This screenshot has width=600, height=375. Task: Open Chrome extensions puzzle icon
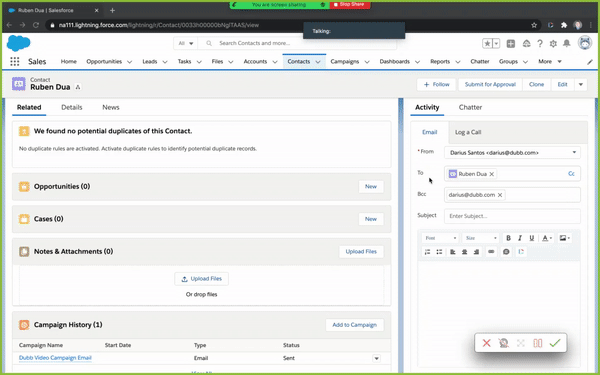coord(564,25)
